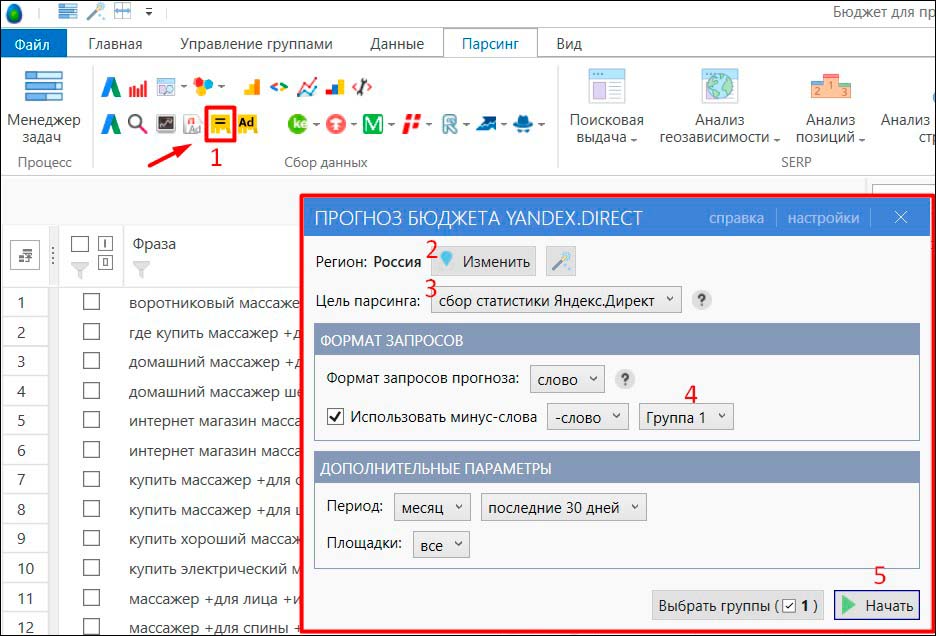936x636 pixels.
Task: Click 'Выбрать группы' button
Action: (738, 605)
